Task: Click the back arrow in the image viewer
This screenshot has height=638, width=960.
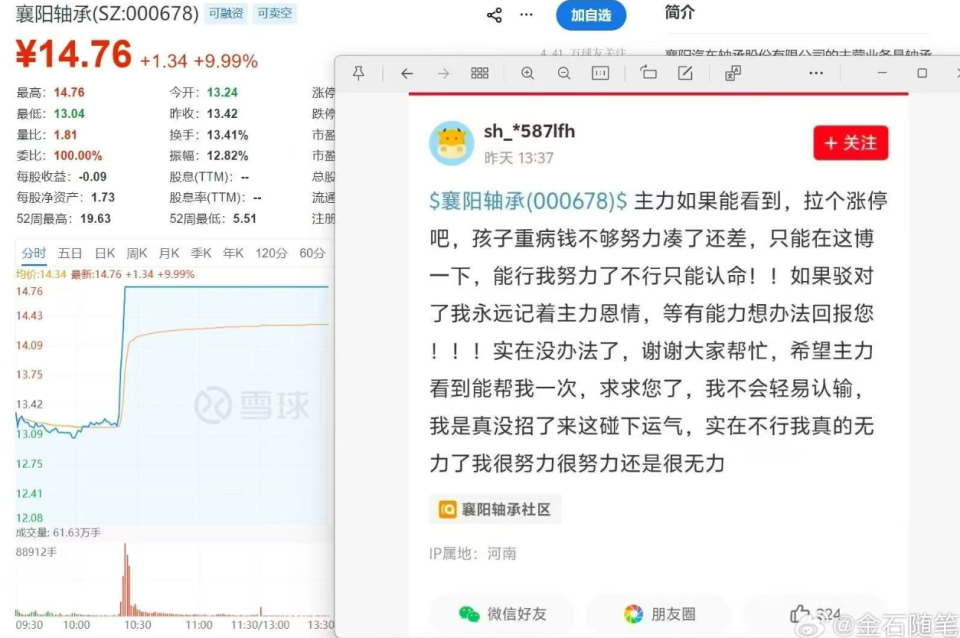Action: coord(407,72)
